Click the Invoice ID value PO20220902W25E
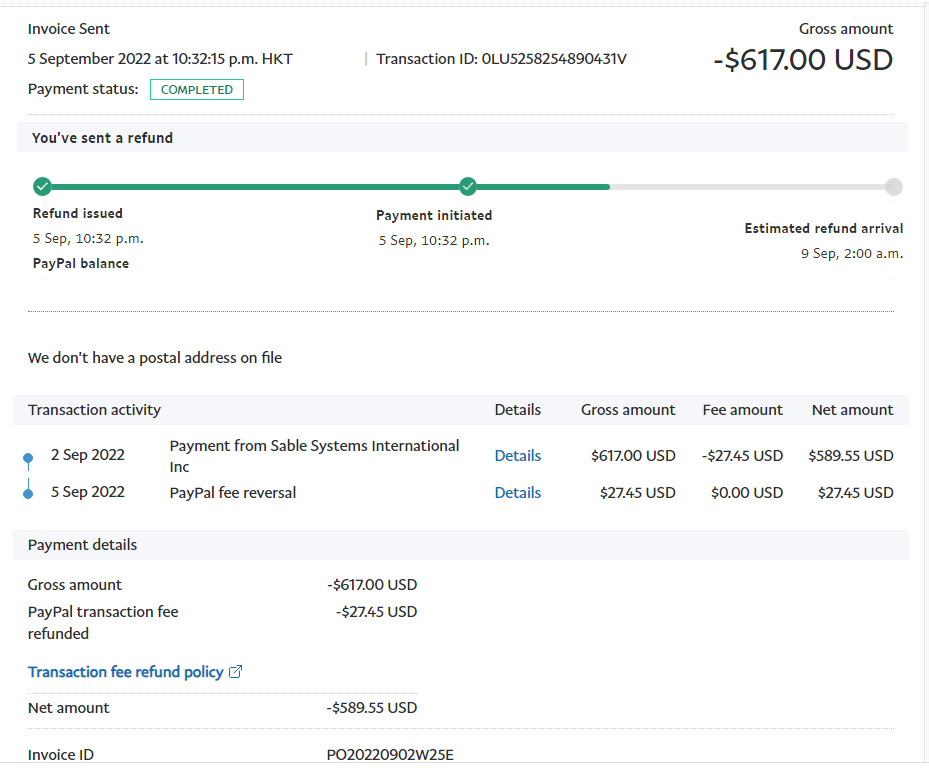Screen dimensions: 929x768 [397, 755]
